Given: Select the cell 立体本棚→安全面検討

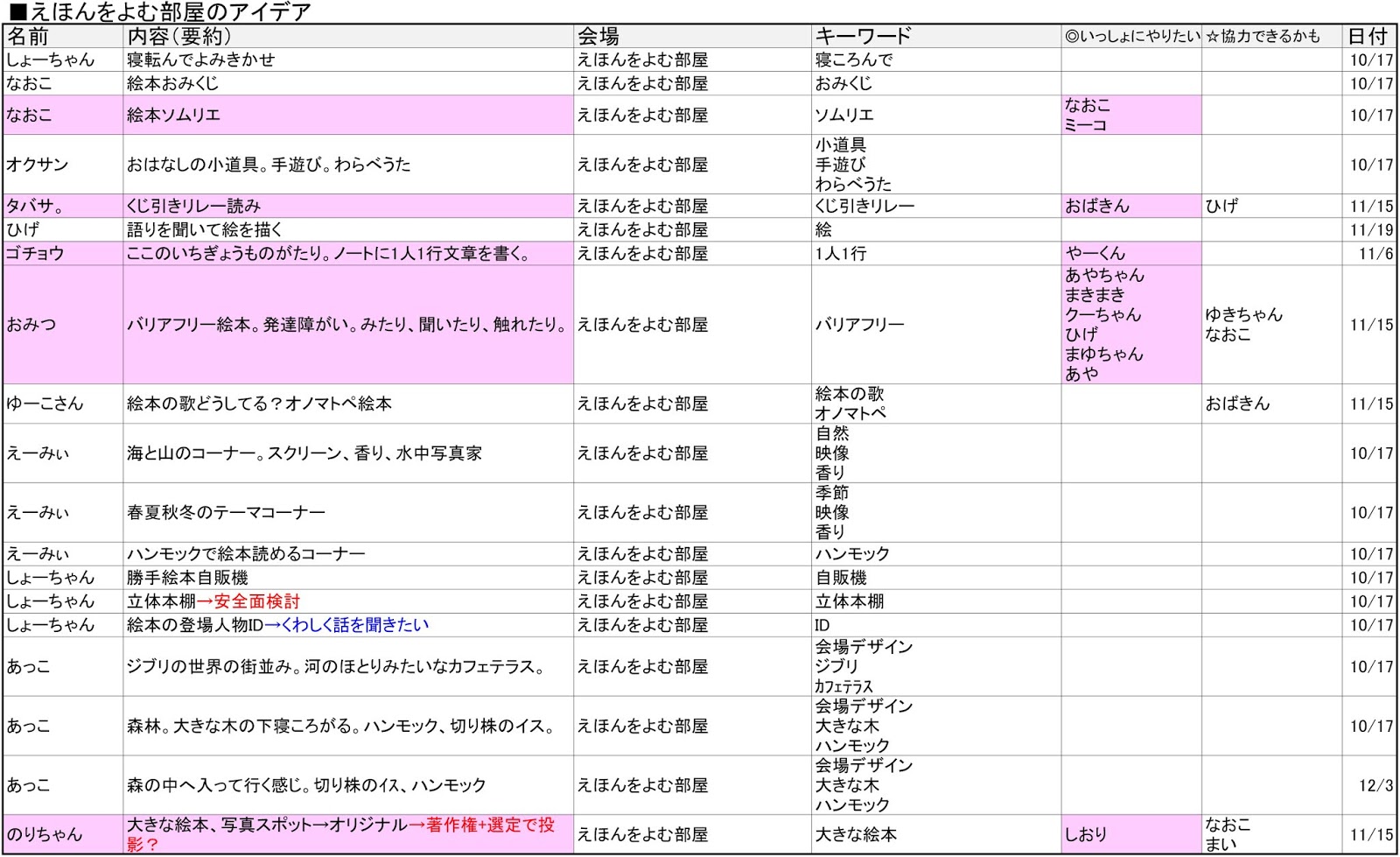Looking at the screenshot, I should [x=348, y=601].
